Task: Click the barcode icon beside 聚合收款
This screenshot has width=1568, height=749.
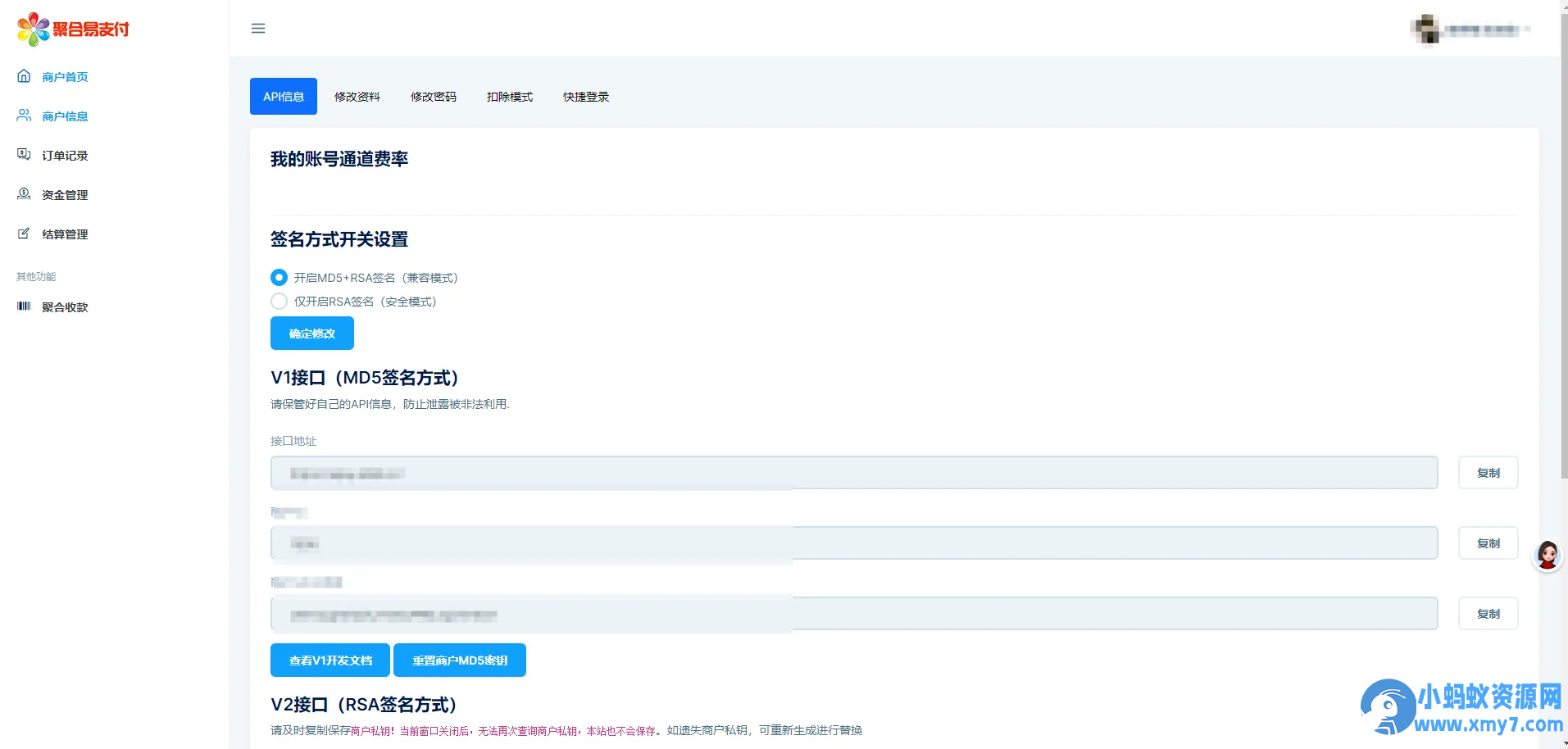Action: [x=24, y=306]
